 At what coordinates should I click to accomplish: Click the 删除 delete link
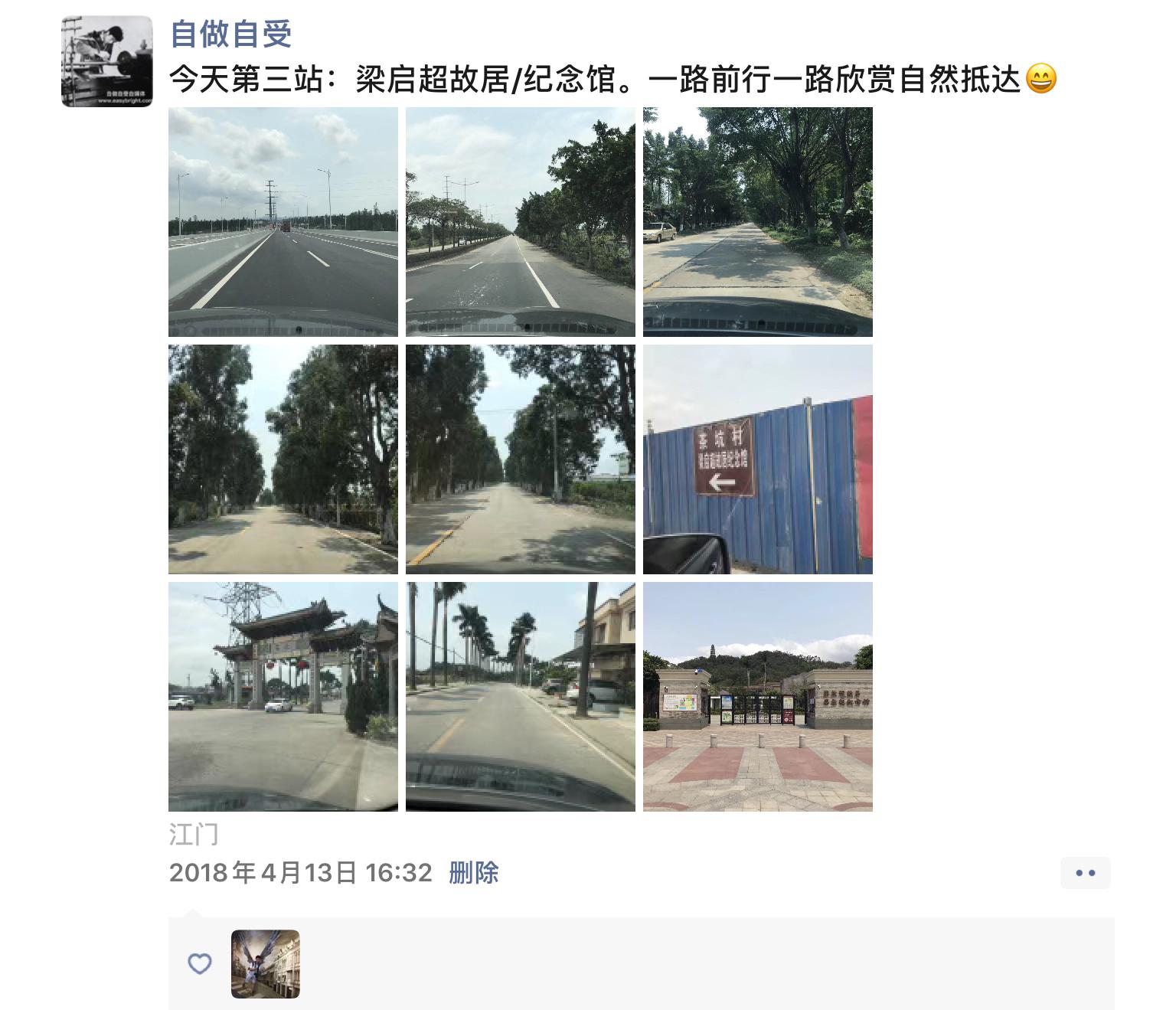coord(474,872)
